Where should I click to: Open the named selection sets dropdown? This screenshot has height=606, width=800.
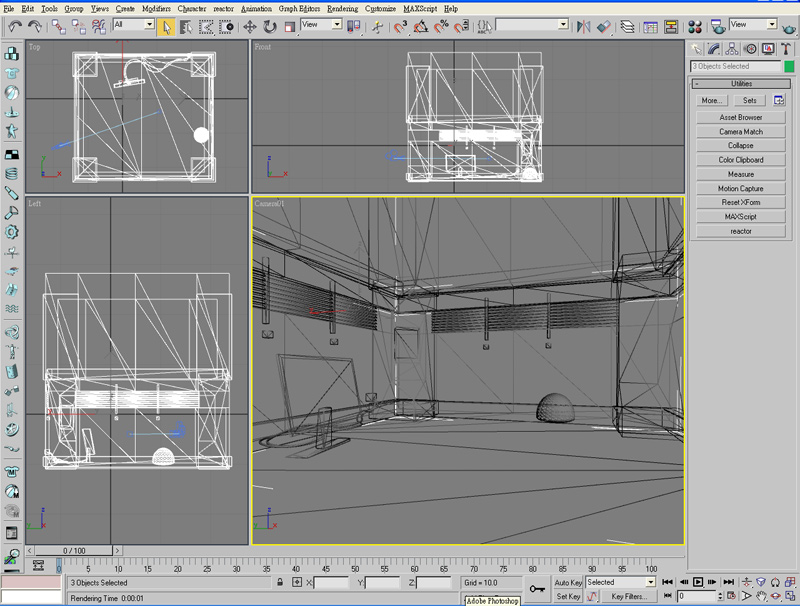point(532,24)
